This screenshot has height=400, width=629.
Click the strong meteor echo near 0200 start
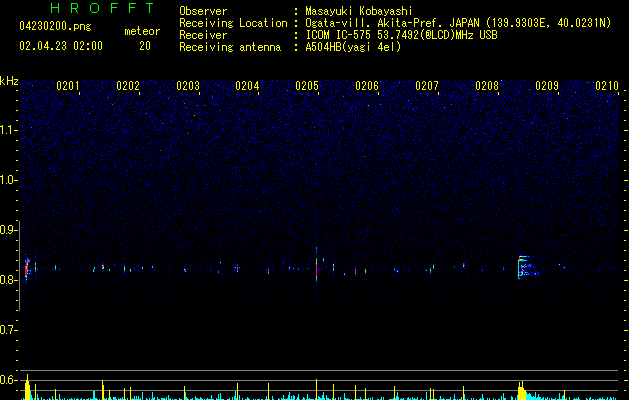[27, 269]
